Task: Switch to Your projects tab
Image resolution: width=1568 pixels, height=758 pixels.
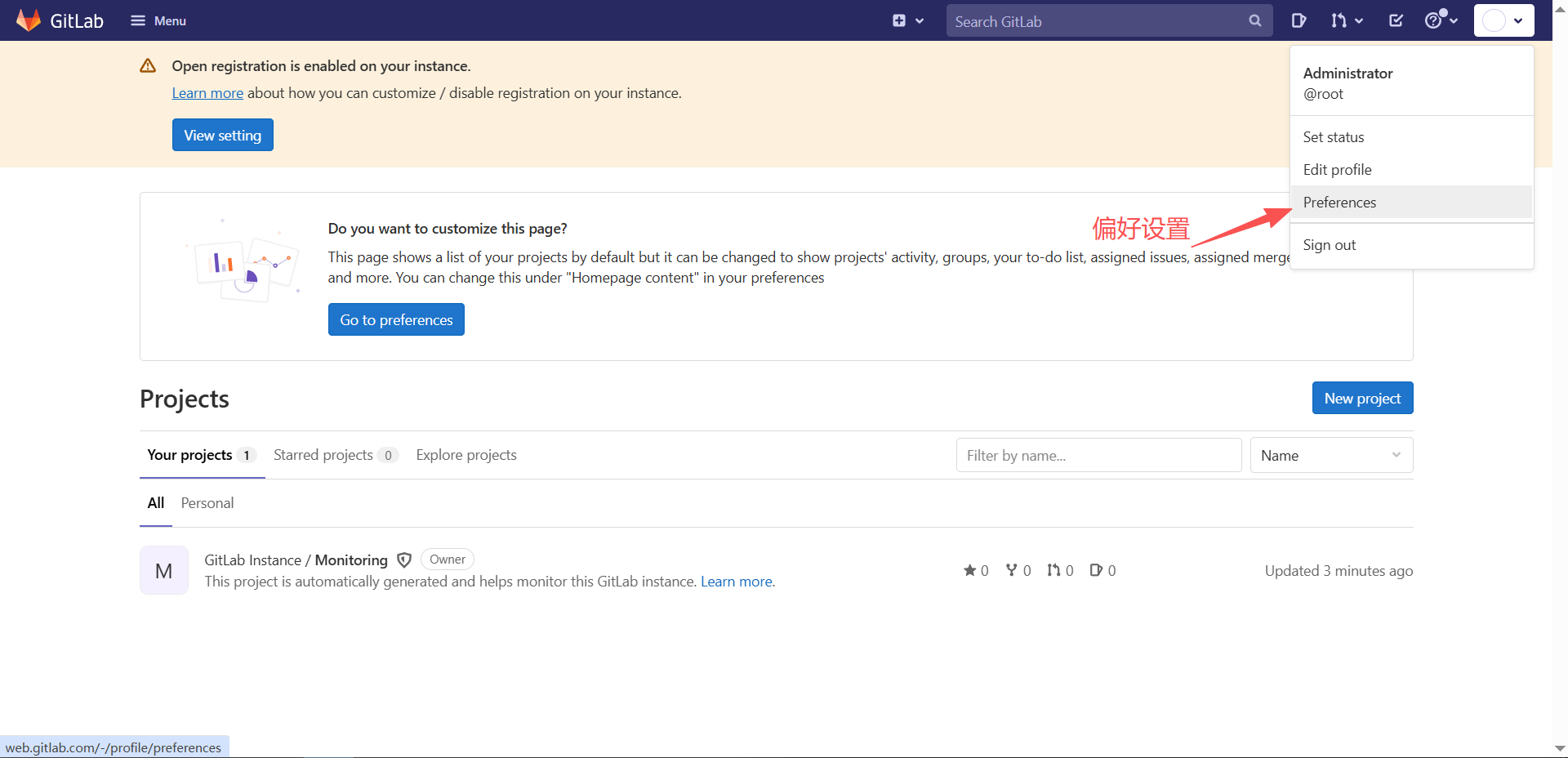Action: tap(202, 455)
